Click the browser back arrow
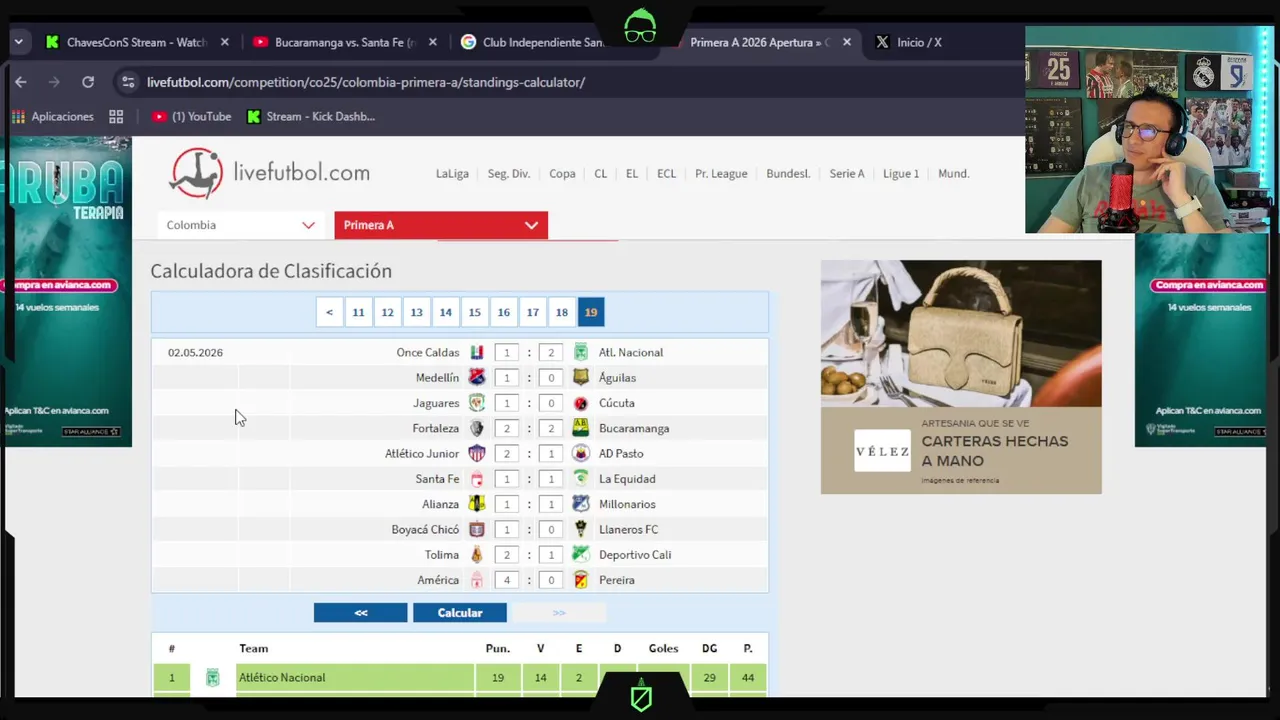Screen dimensions: 1280x720 (21, 82)
